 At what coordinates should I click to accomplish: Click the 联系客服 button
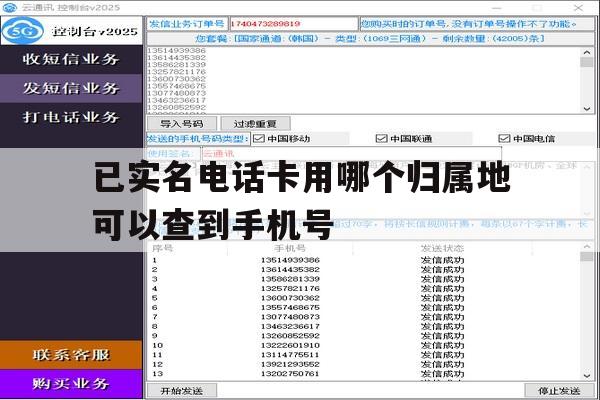pos(71,355)
